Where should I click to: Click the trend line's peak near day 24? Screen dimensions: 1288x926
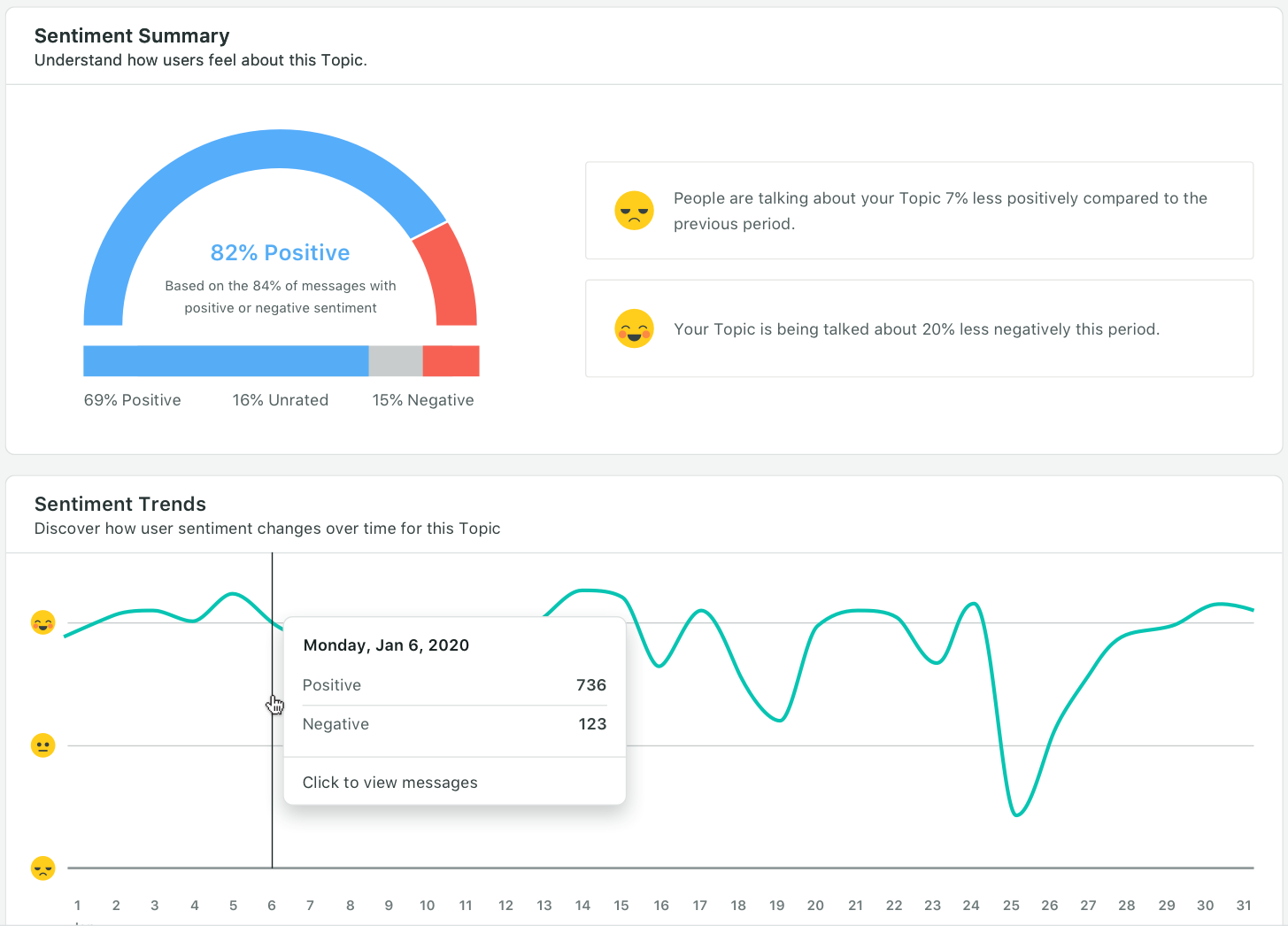coord(974,604)
